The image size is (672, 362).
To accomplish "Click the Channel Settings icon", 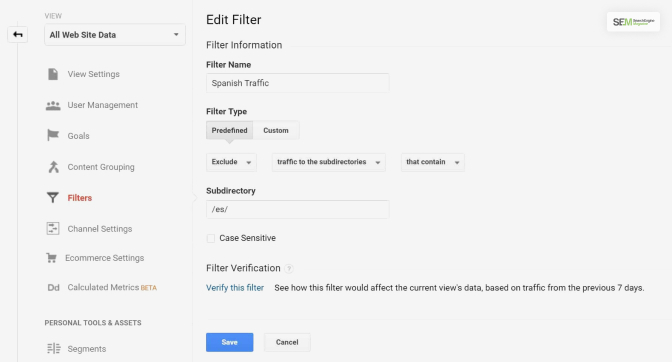I will pyautogui.click(x=53, y=228).
